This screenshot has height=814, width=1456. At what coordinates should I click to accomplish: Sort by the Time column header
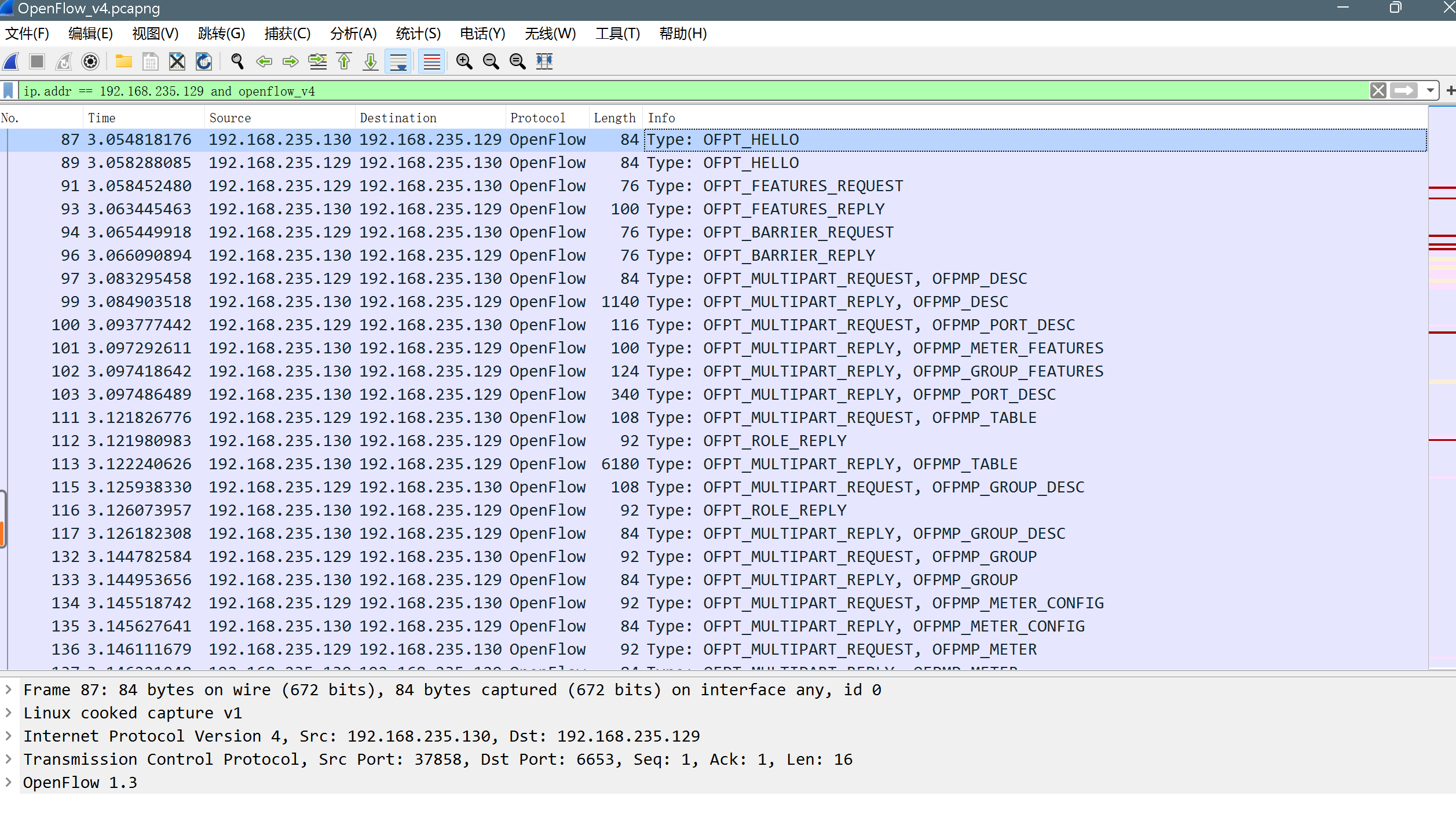click(144, 118)
